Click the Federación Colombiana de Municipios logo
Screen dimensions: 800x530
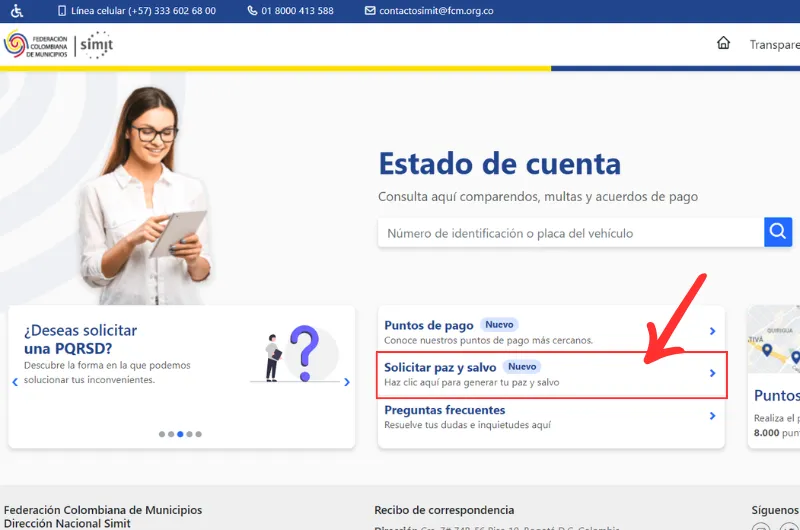pyautogui.click(x=36, y=45)
